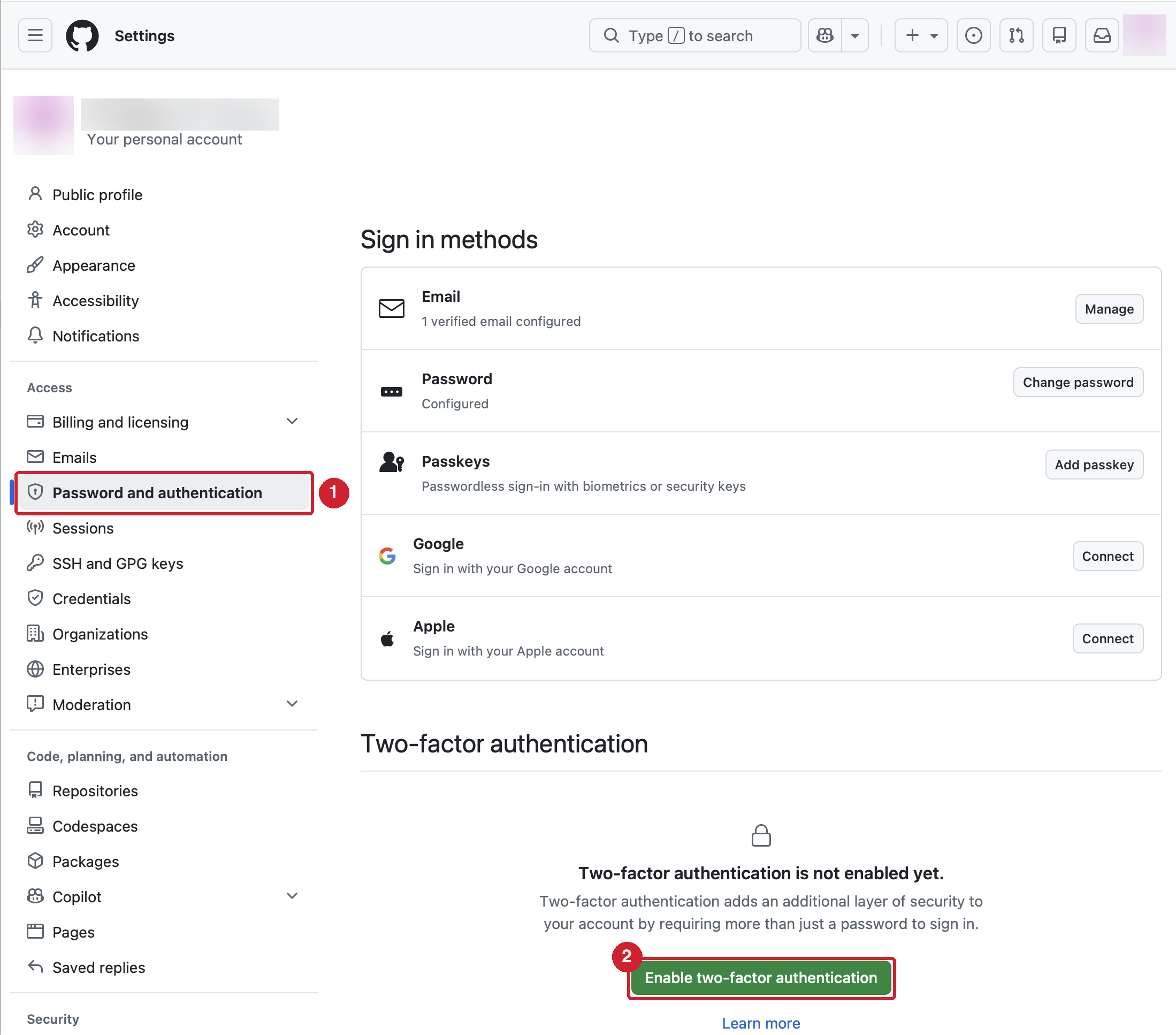
Task: Open Public profile settings
Action: 164,195
